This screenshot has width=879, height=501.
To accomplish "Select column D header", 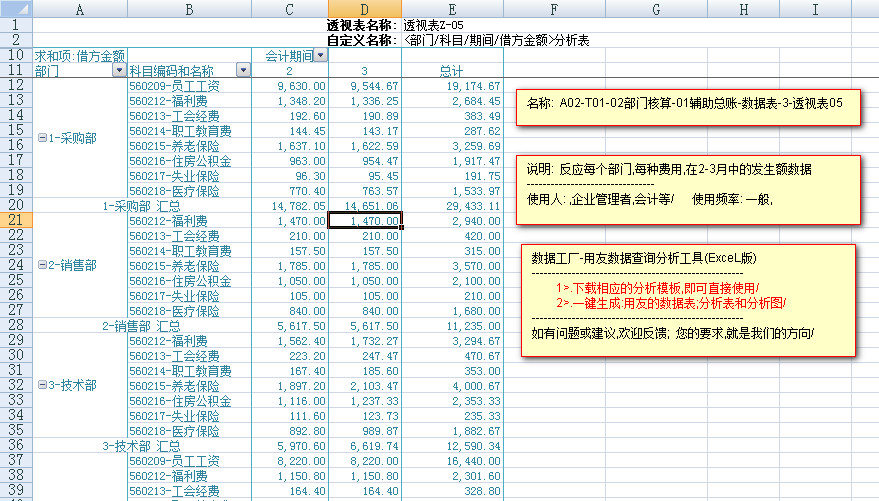I will (365, 9).
